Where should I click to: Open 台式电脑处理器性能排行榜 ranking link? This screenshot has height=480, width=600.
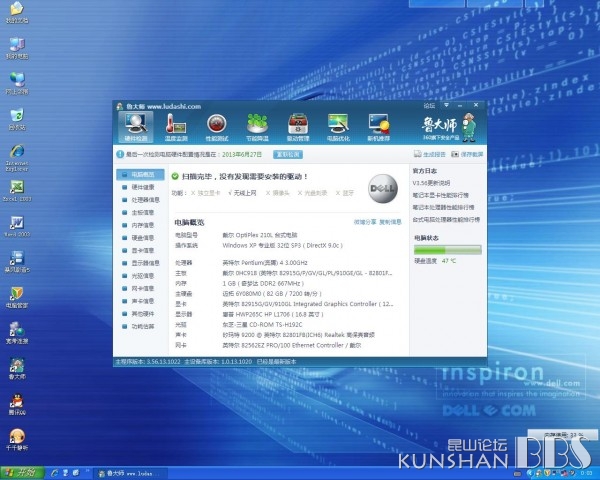(446, 220)
